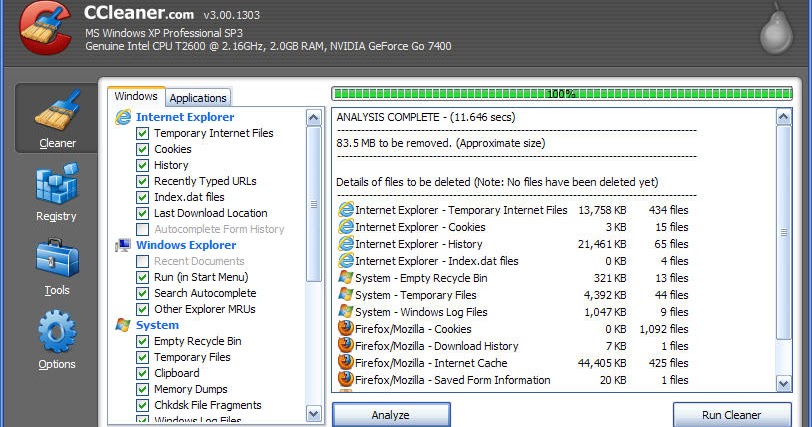
Task: Click IE icon beside Cookies result row
Action: (345, 227)
